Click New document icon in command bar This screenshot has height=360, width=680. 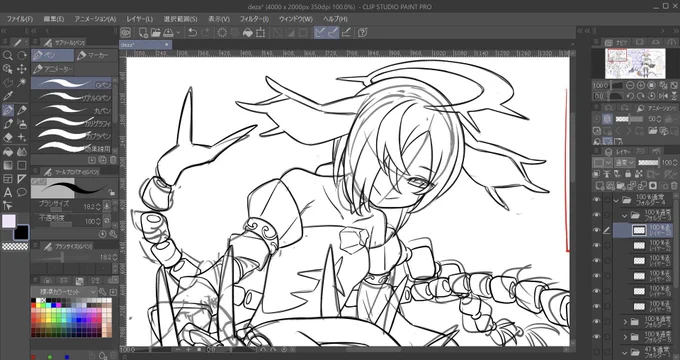tap(144, 33)
